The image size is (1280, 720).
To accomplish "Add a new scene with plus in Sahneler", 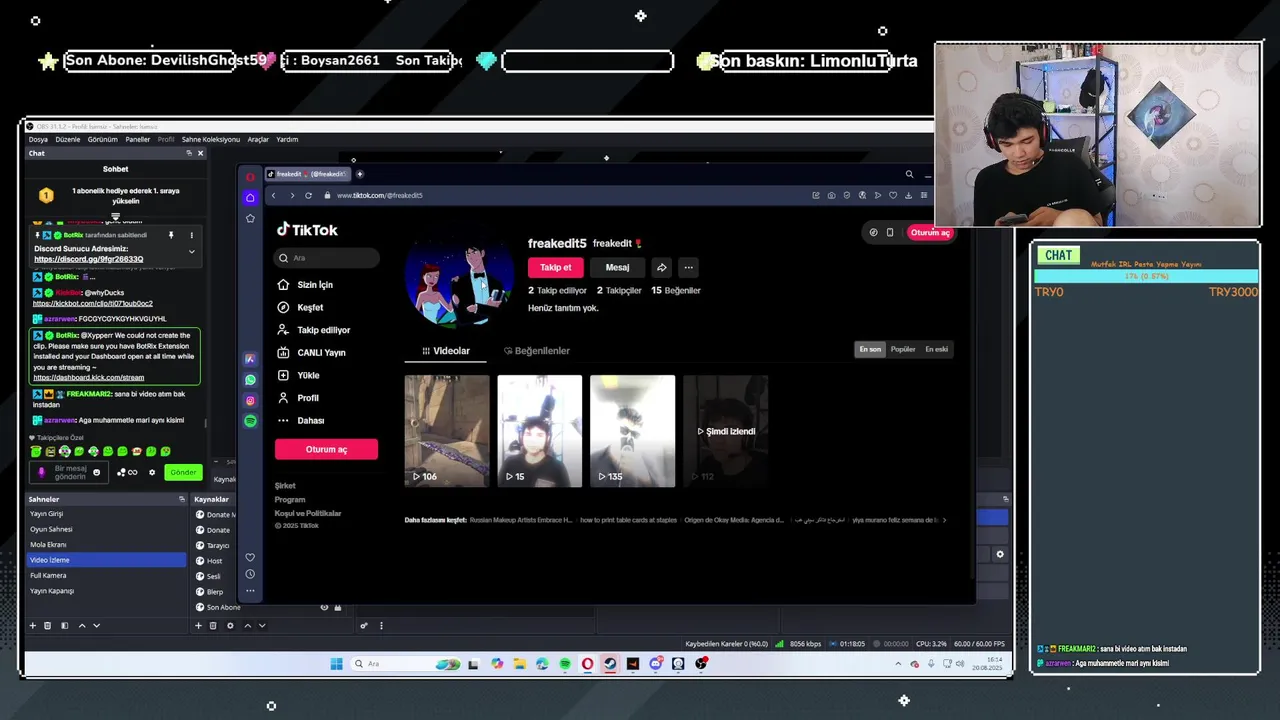I will tap(32, 626).
